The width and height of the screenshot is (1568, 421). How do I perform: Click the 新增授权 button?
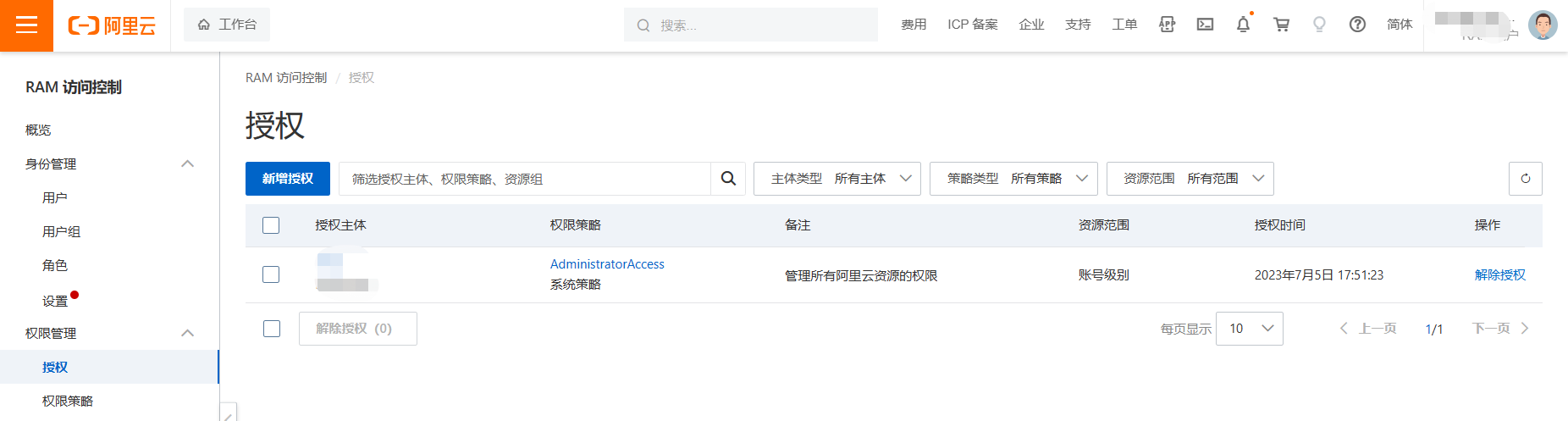(x=288, y=179)
